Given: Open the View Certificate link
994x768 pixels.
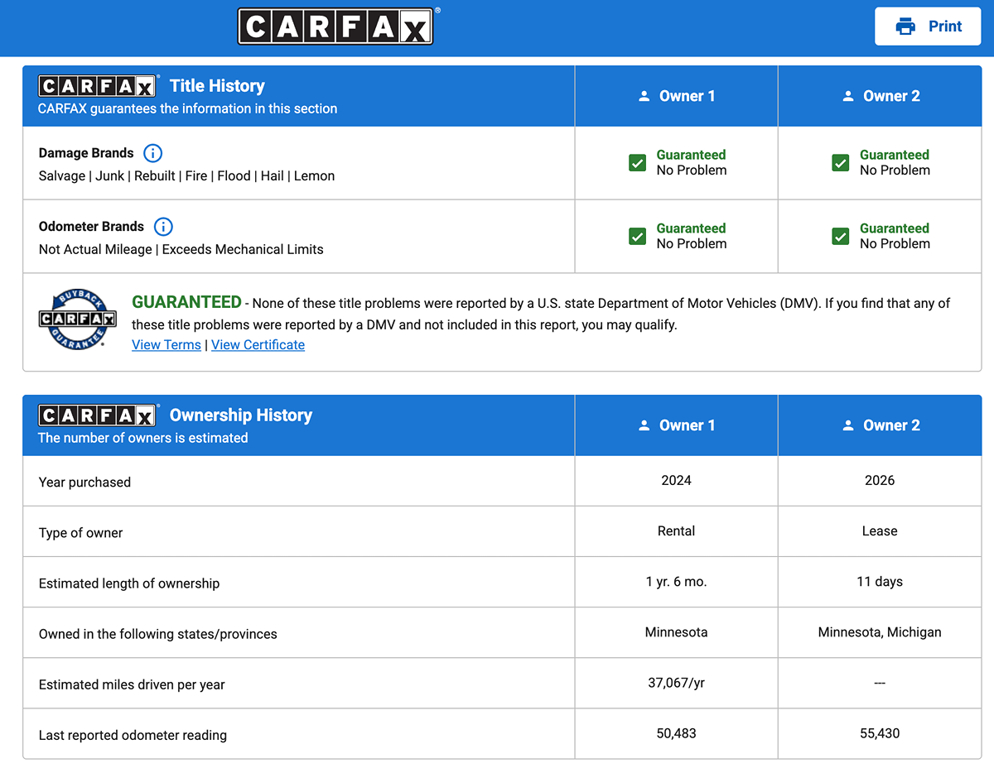Looking at the screenshot, I should point(258,345).
